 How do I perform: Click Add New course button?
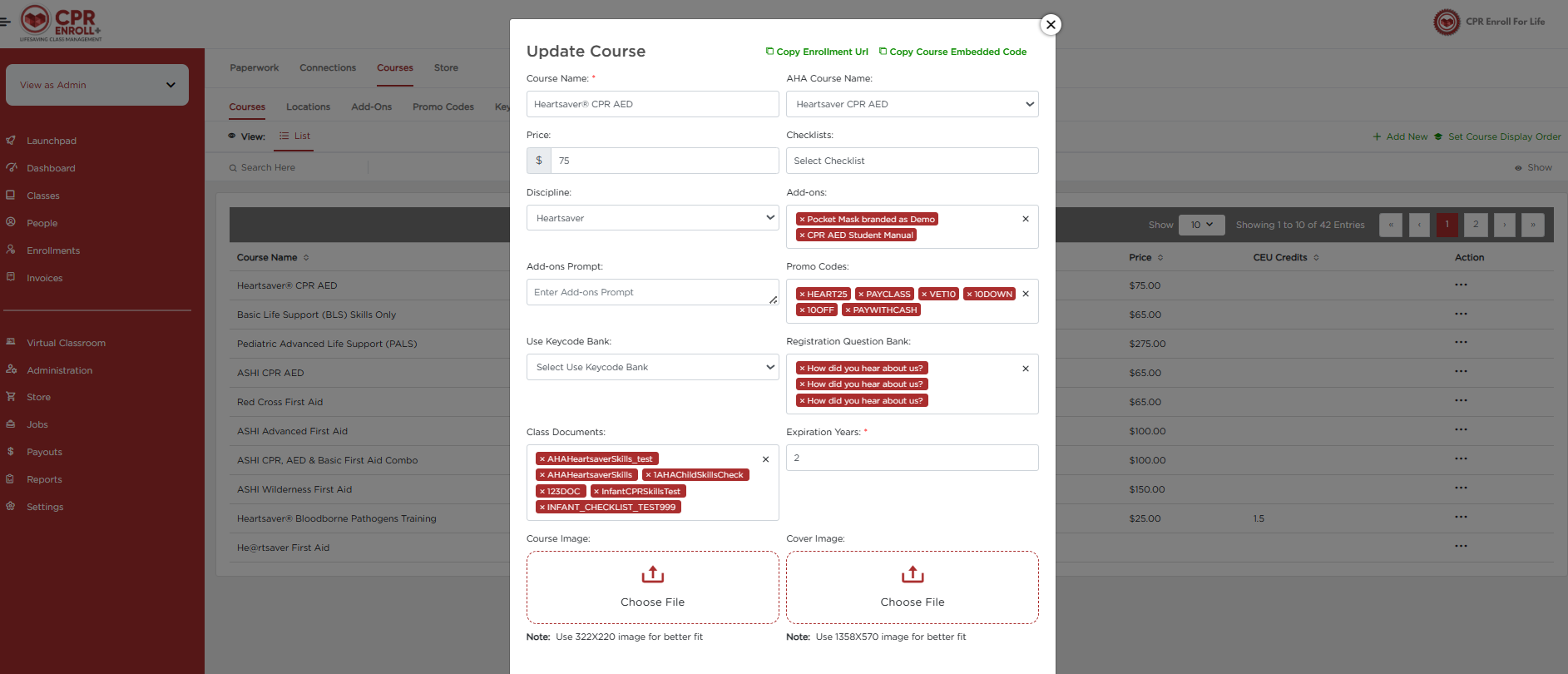click(1400, 136)
